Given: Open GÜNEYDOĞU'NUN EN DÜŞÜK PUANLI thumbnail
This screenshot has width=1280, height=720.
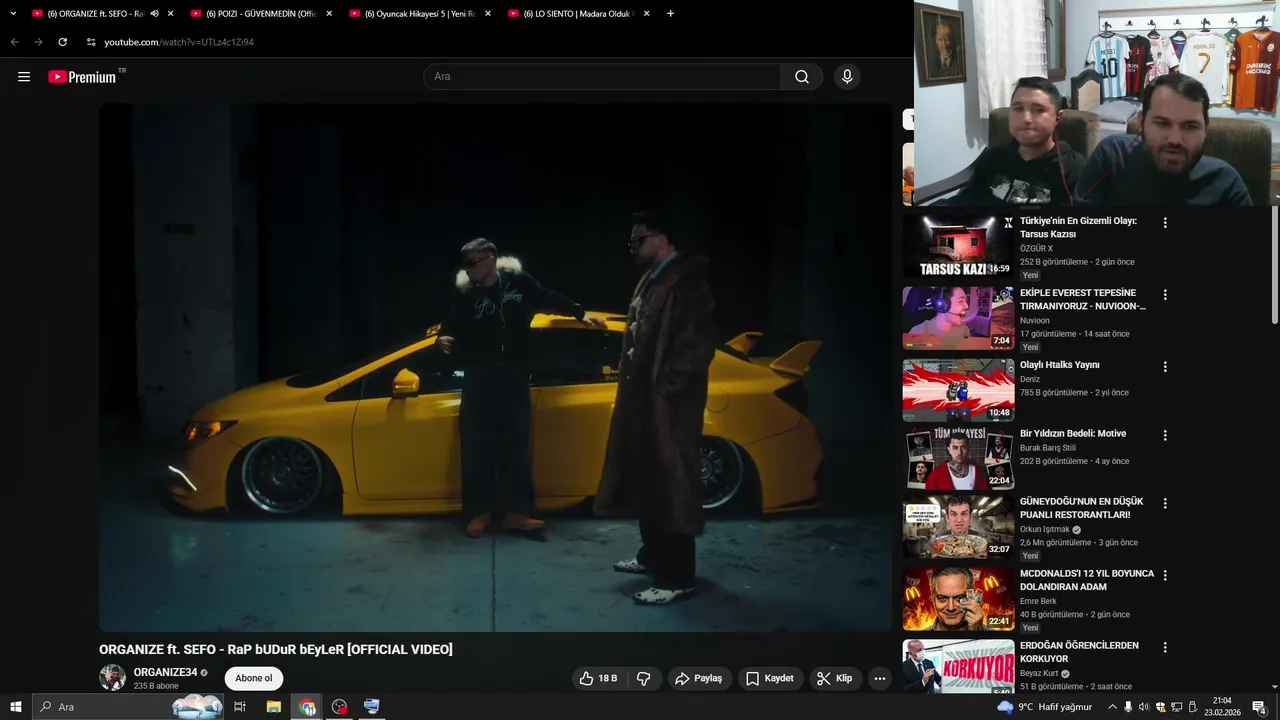Looking at the screenshot, I should click(x=958, y=527).
